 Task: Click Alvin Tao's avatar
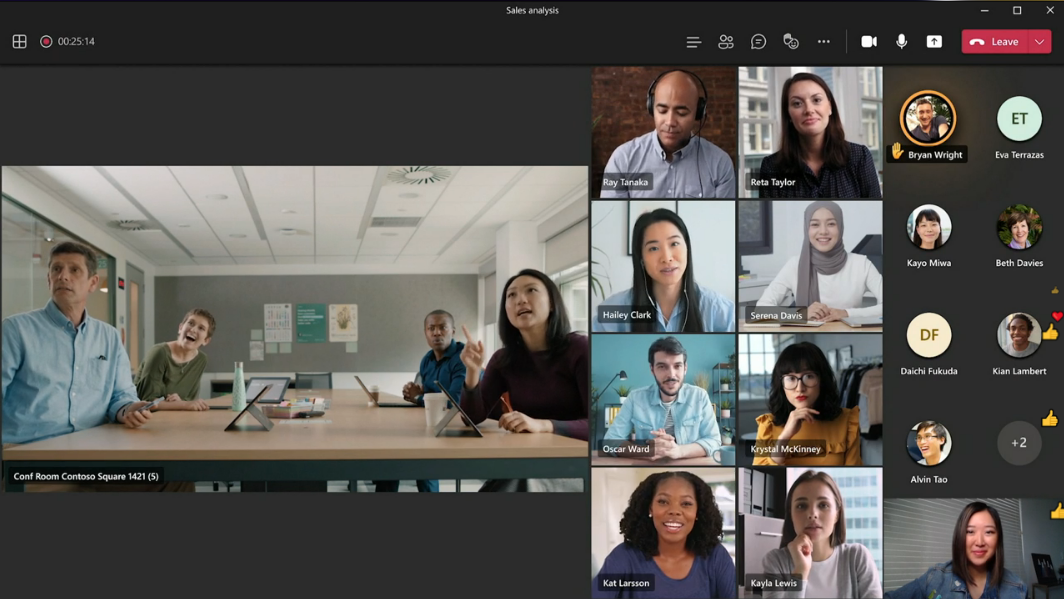coord(928,443)
